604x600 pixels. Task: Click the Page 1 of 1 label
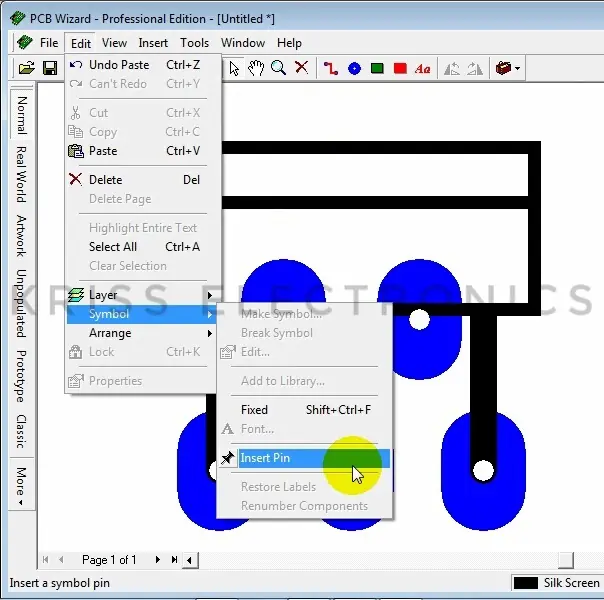tap(109, 560)
